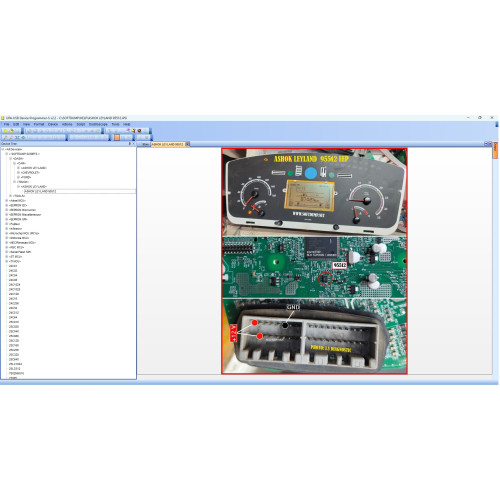Viewport: 500px width, 500px height.
Task: Select ASHOK LEYLAND 95512 tree entry
Action: (x=40, y=191)
